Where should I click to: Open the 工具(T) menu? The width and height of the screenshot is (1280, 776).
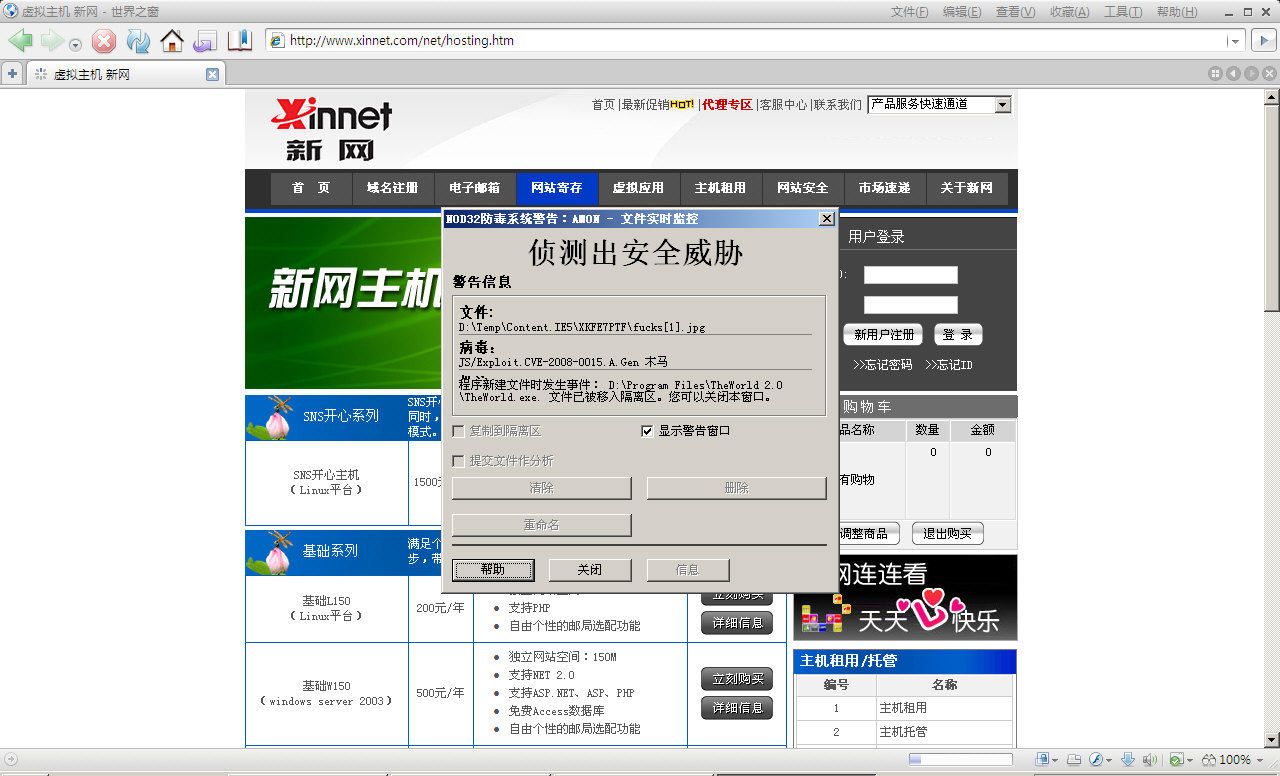[1123, 12]
